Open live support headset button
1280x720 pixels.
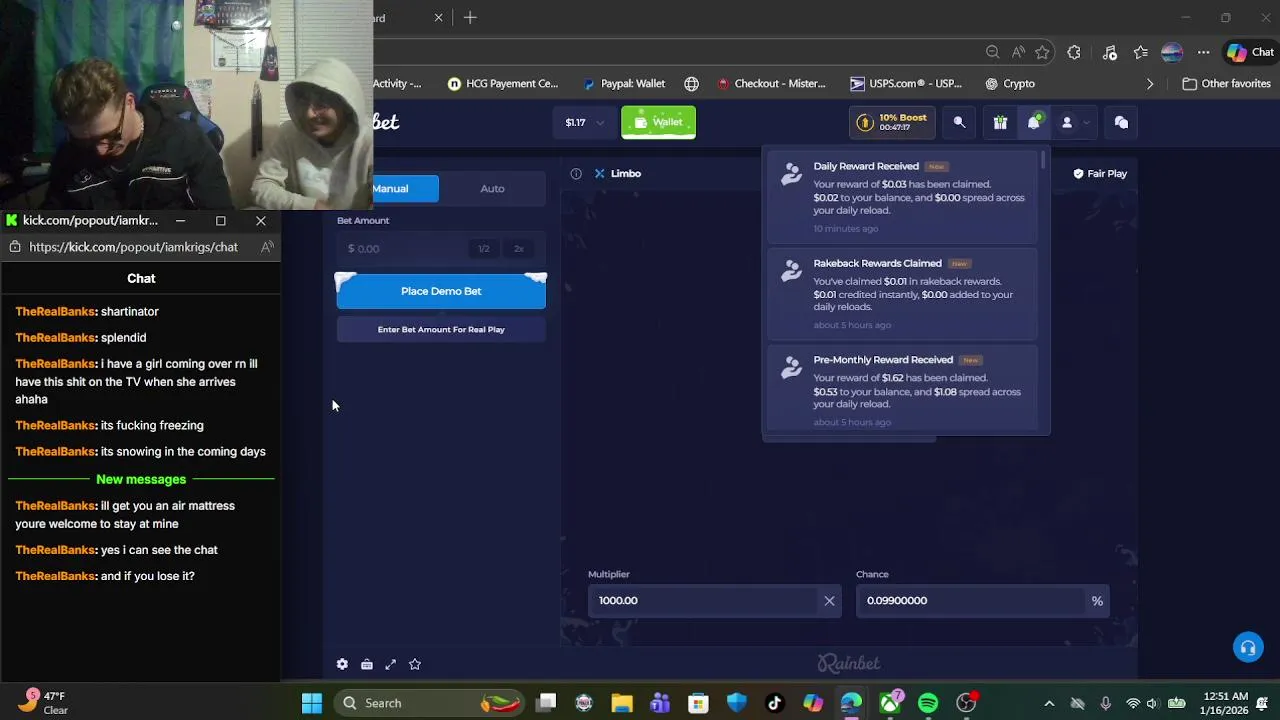(1248, 647)
